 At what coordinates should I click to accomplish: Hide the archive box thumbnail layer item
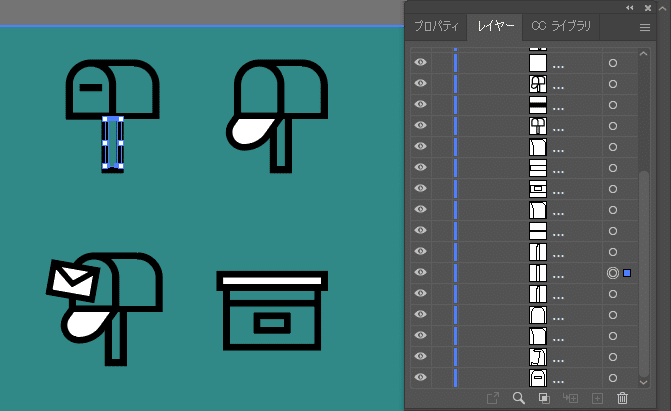coord(420,188)
